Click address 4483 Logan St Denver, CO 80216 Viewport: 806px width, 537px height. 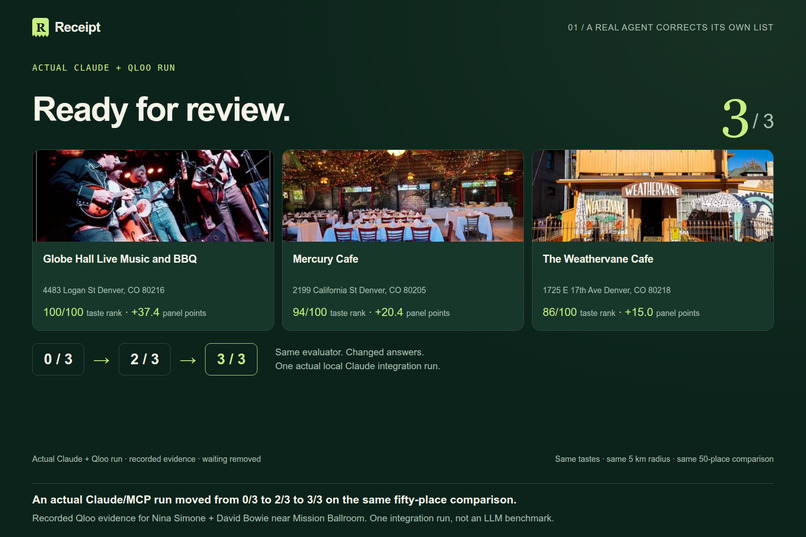tap(104, 290)
